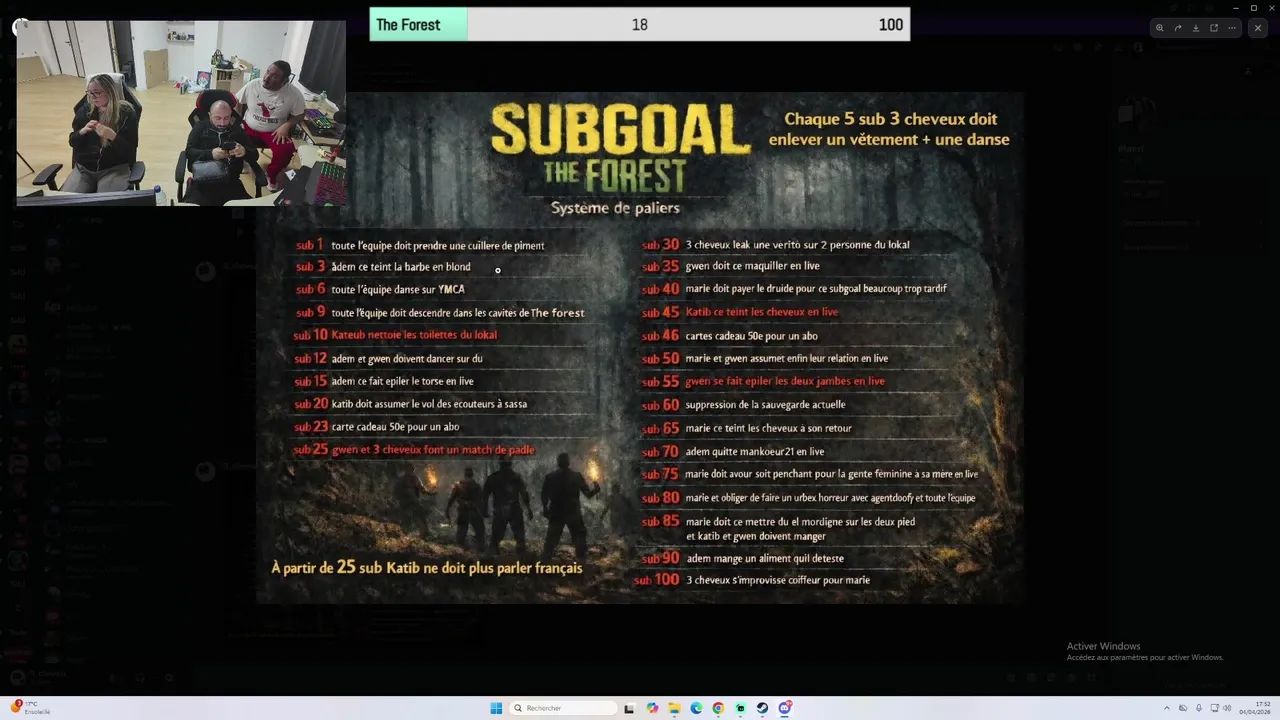1280x720 pixels.
Task: Open the green app icon beside Chrome
Action: coord(740,708)
